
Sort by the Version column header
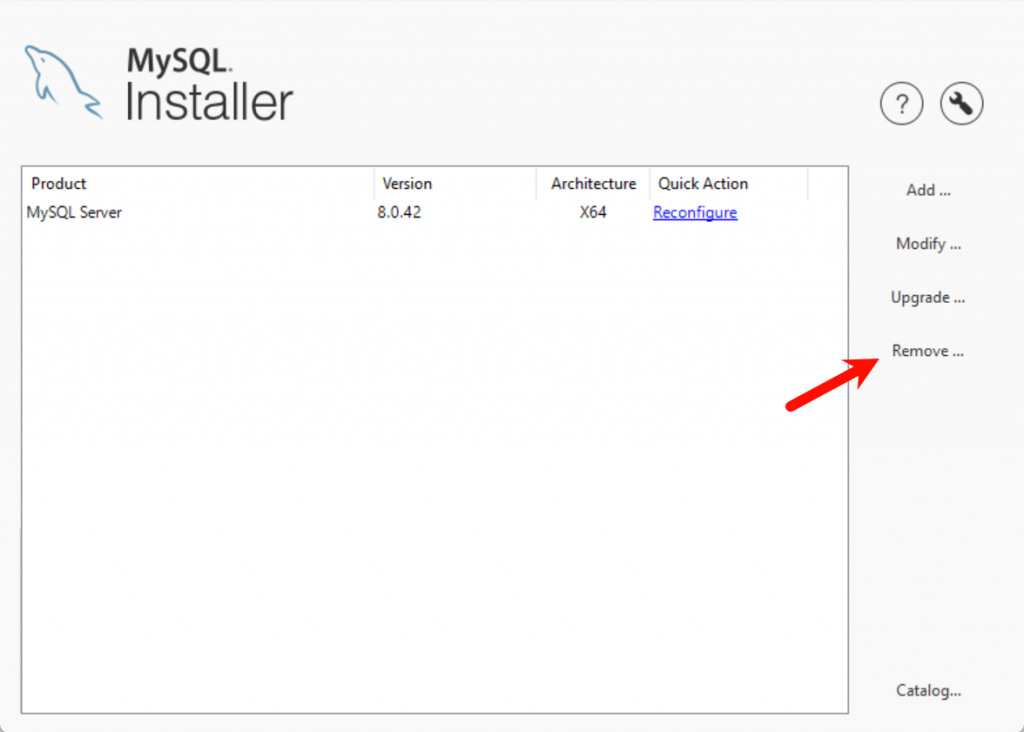407,183
